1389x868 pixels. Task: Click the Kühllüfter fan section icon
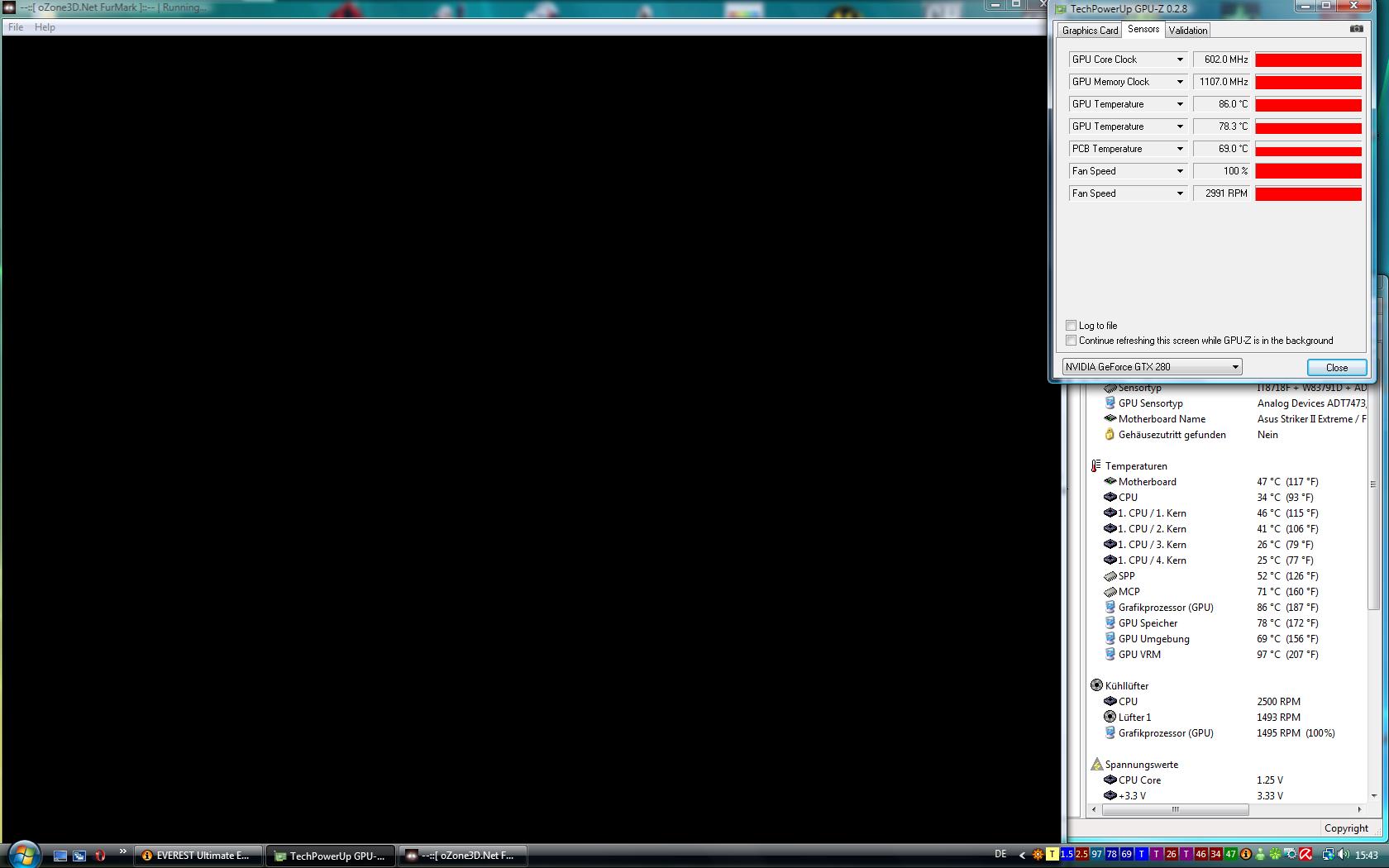pyautogui.click(x=1096, y=685)
